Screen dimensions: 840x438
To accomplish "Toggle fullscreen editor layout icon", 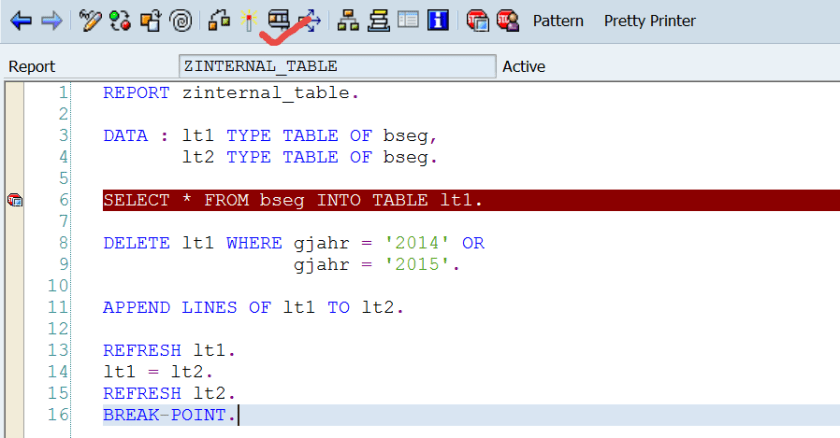I will click(408, 20).
